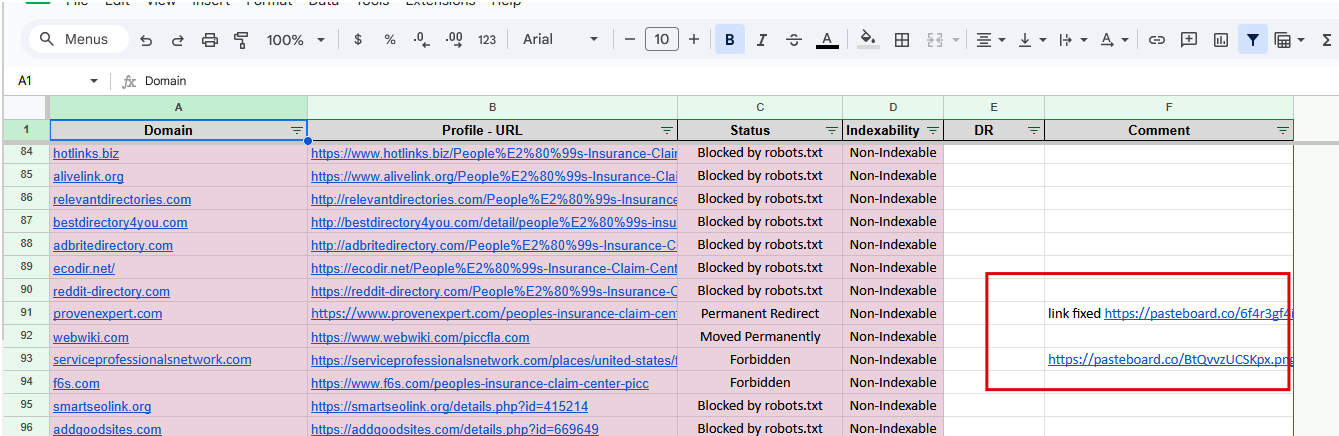The image size is (1339, 436).
Task: Open the borders tool
Action: tap(902, 40)
